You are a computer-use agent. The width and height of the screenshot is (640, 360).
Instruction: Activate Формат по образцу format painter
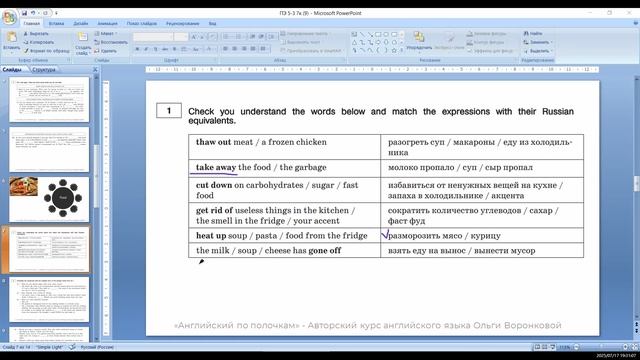tap(46, 51)
